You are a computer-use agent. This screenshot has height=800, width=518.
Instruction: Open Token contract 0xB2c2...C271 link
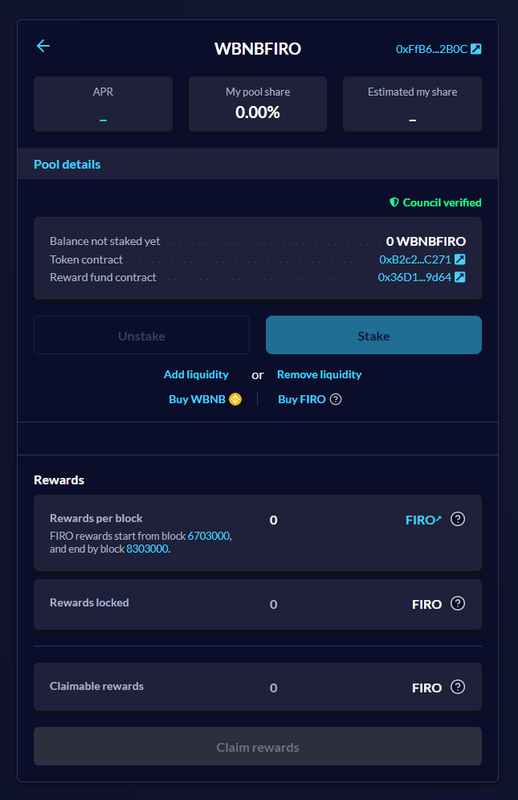coord(415,259)
